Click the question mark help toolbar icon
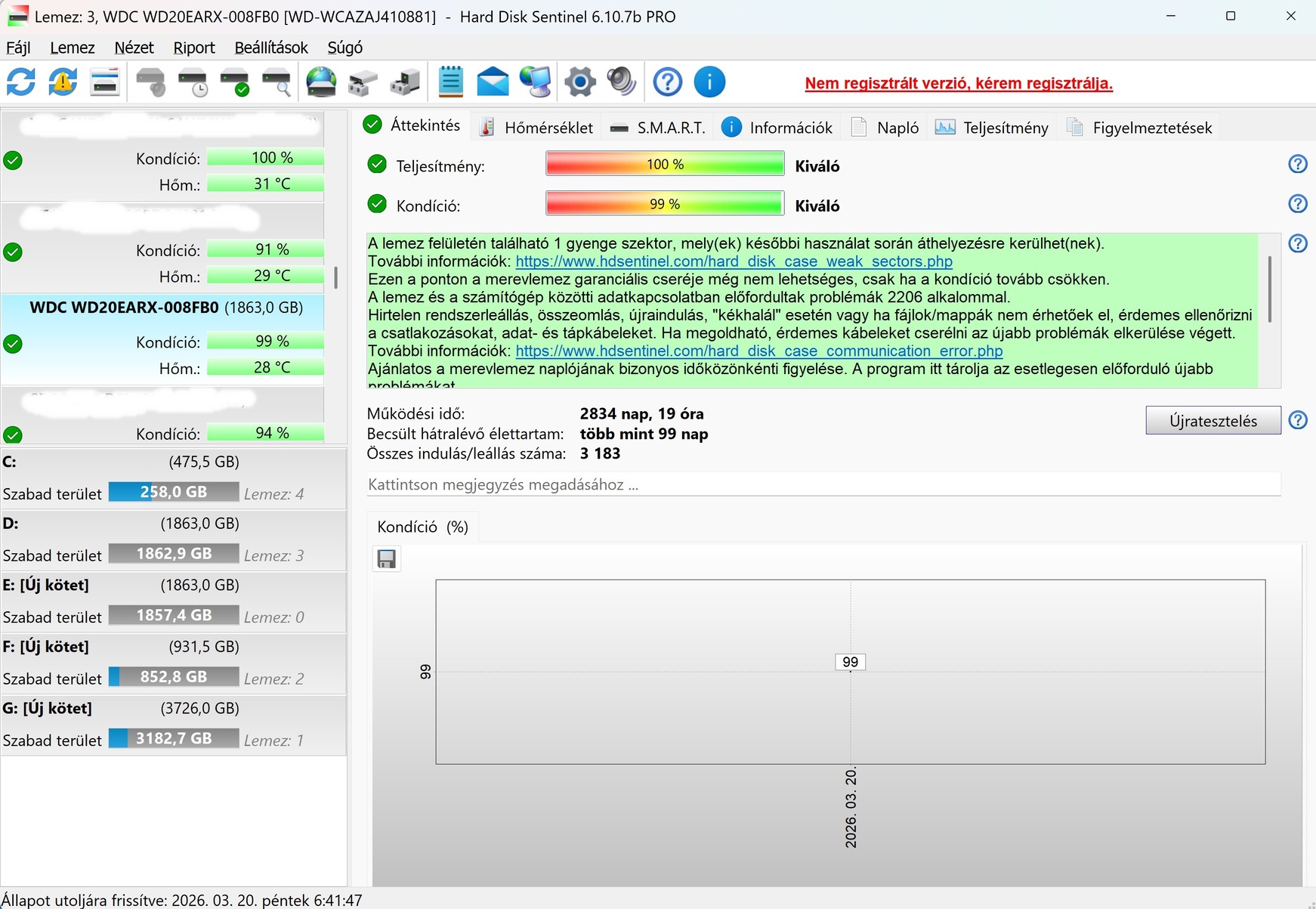This screenshot has height=909, width=1316. [668, 82]
